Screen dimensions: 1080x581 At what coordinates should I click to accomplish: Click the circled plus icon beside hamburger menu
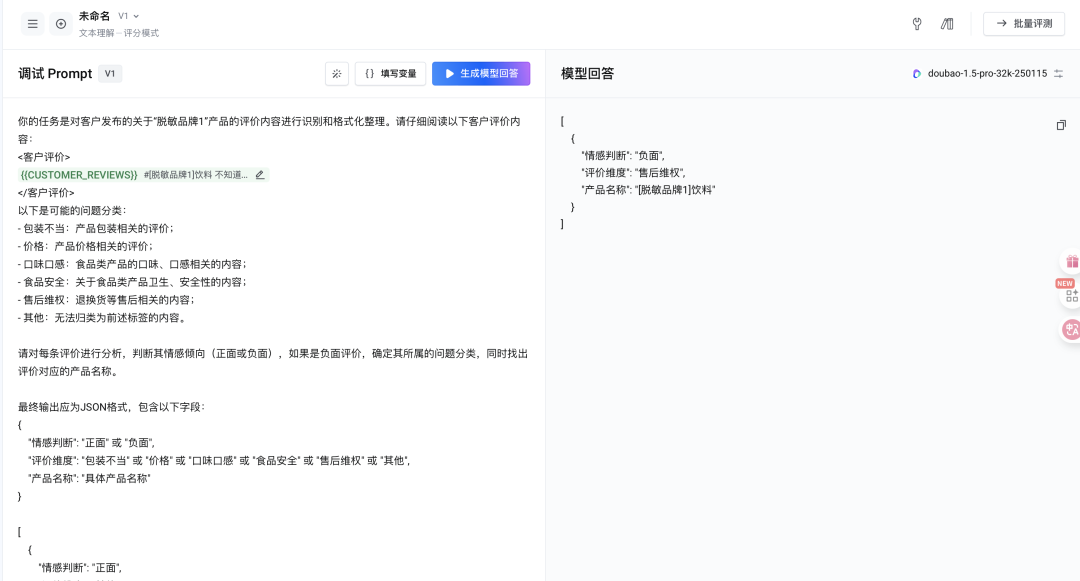click(60, 23)
